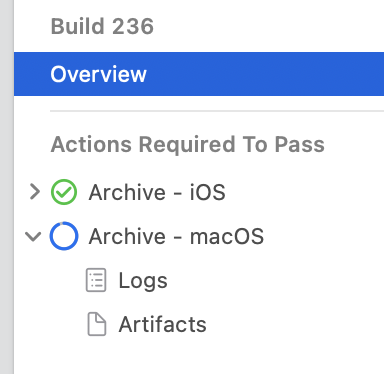This screenshot has height=374, width=384.
Task: Open Artifacts under Archive - macOS
Action: click(163, 324)
